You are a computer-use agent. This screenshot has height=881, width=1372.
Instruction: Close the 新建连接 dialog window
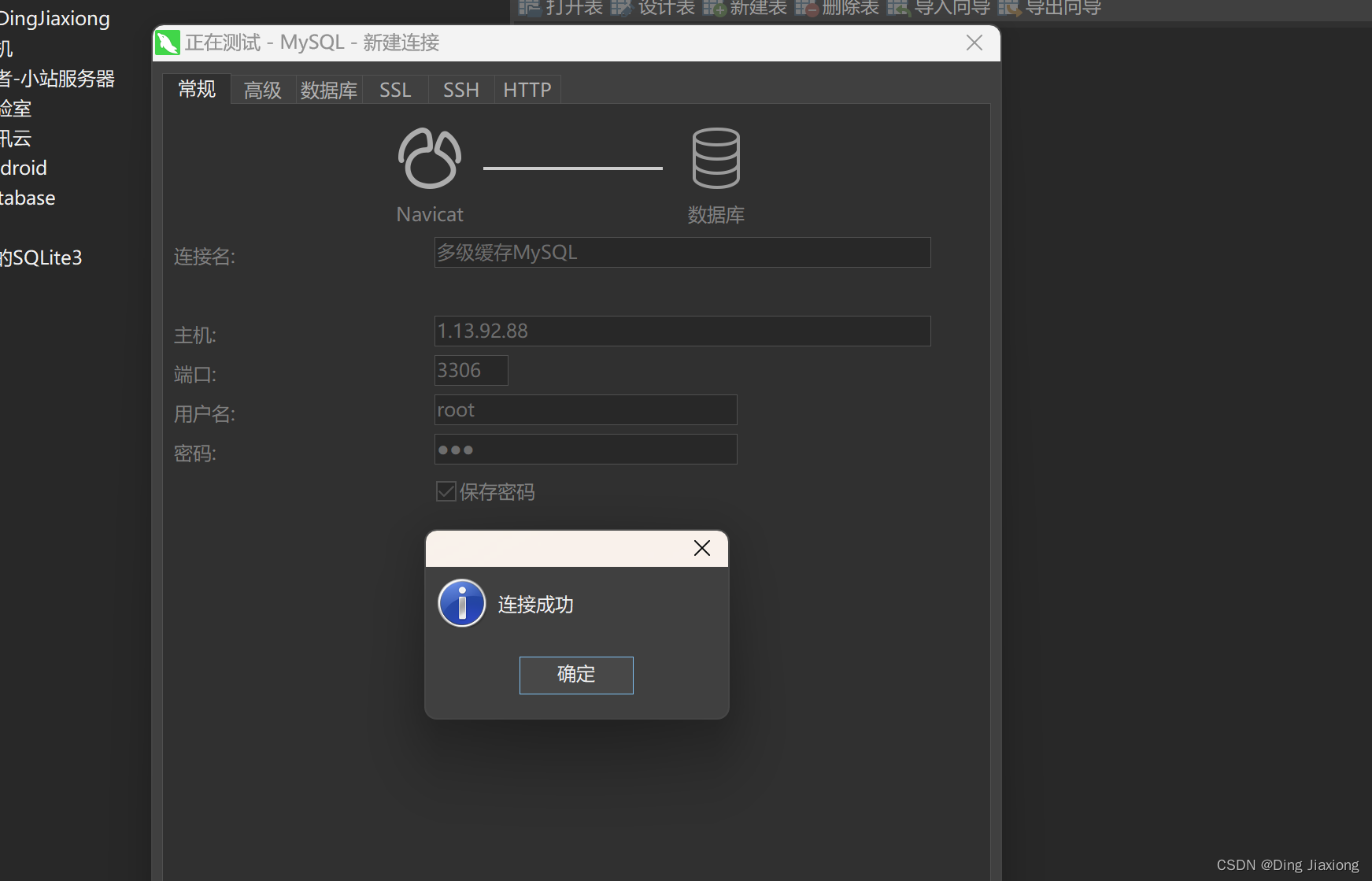(974, 43)
